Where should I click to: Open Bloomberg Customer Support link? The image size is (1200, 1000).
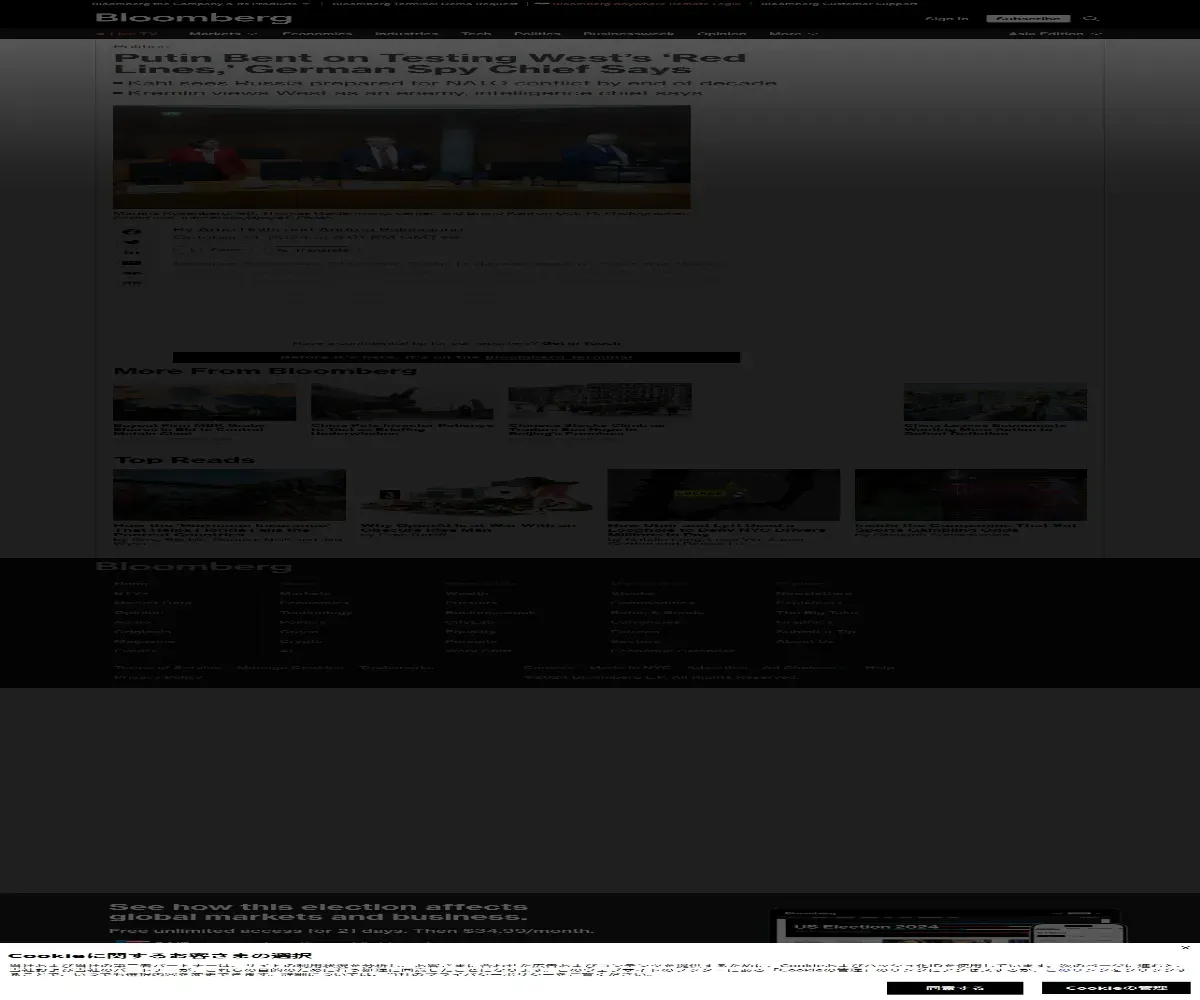point(839,3)
